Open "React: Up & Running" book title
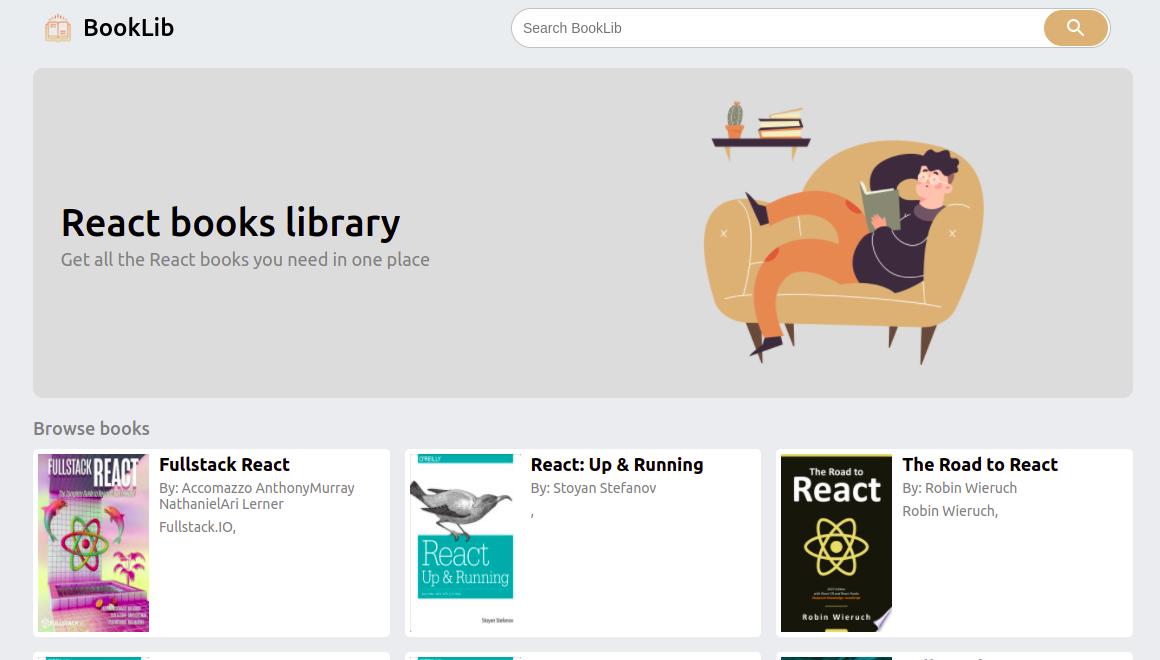 tap(617, 465)
